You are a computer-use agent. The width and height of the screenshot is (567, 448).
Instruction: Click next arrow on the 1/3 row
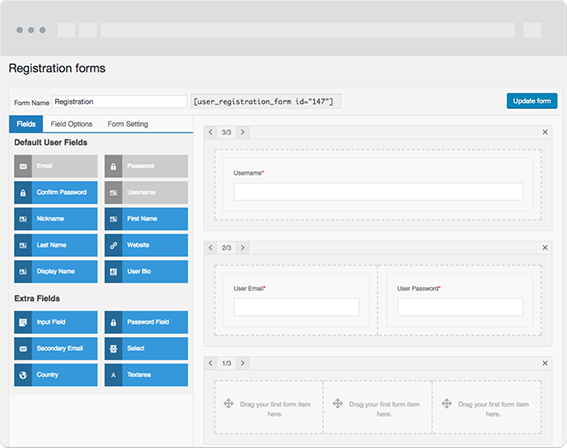pyautogui.click(x=243, y=363)
